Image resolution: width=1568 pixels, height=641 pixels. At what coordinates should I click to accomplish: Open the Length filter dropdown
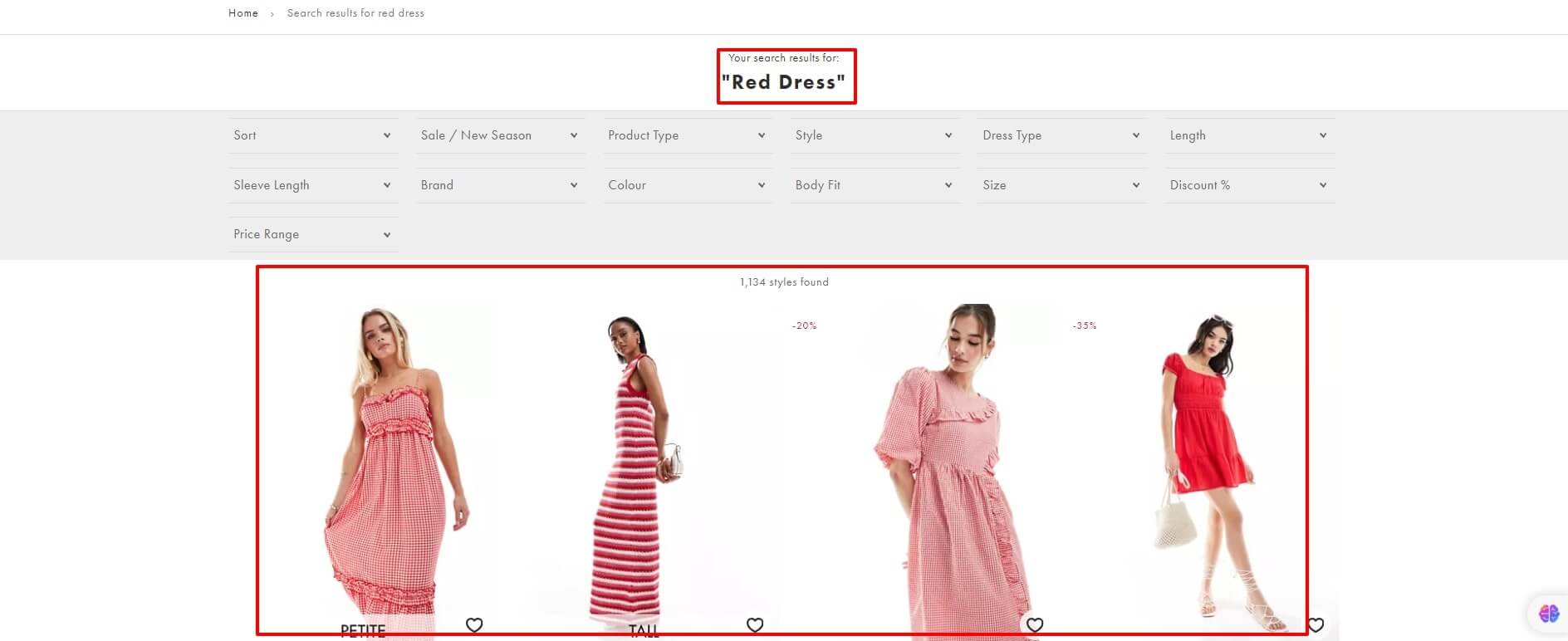point(1248,135)
